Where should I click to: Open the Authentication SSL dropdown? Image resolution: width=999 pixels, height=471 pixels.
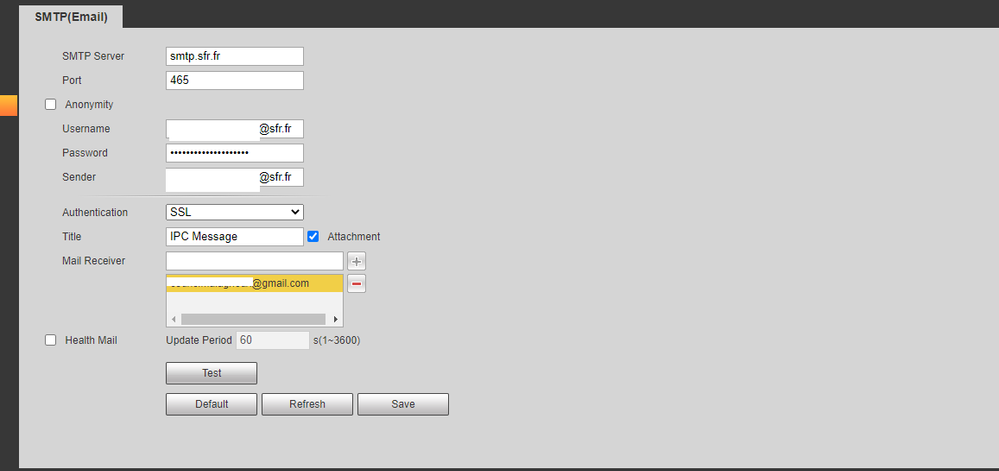[x=234, y=212]
